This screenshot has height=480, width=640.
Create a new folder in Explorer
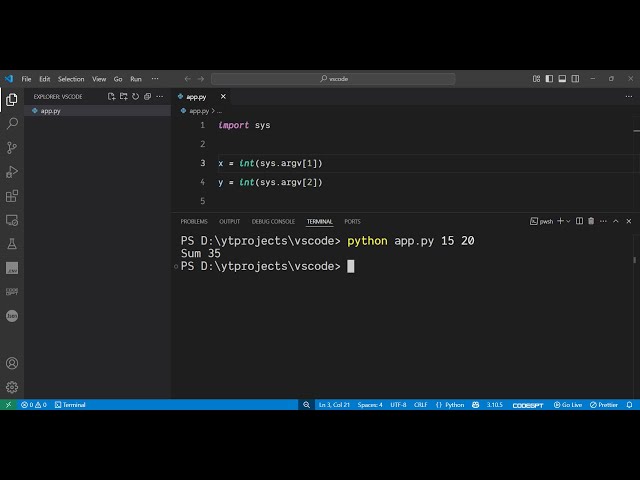123,96
